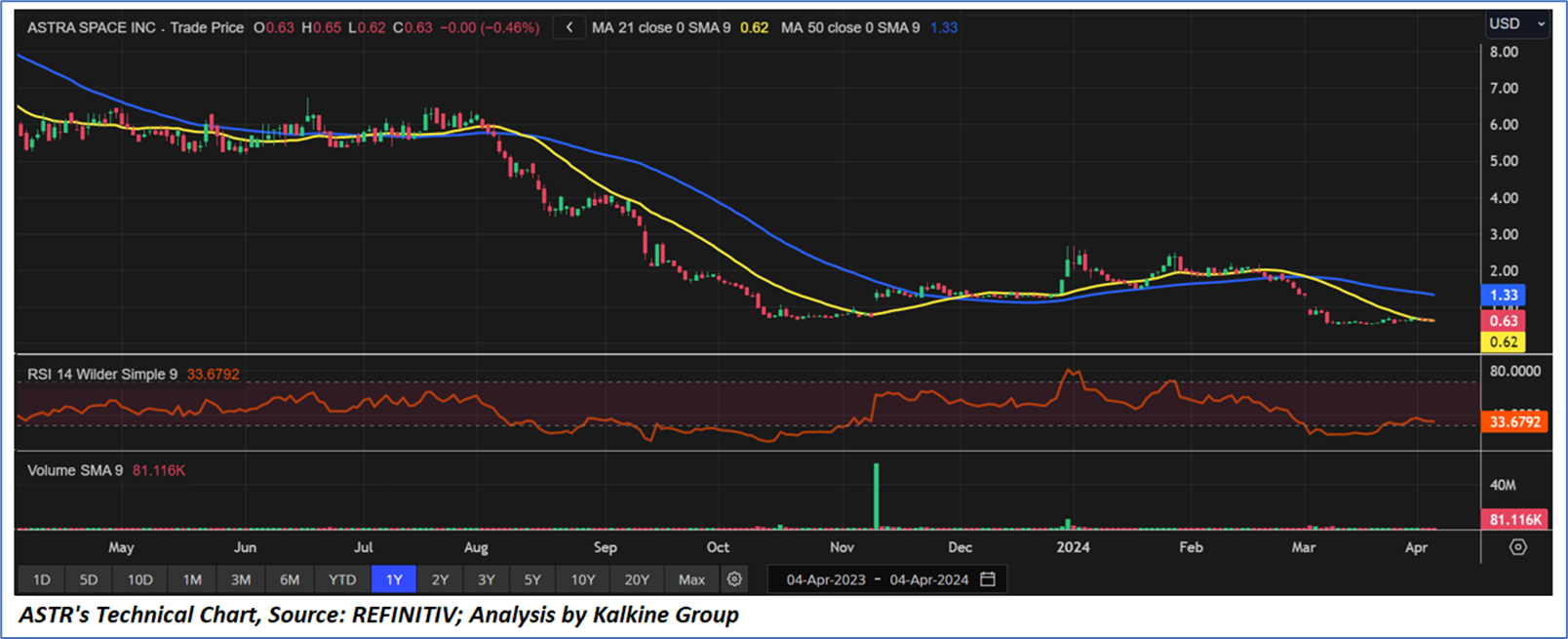Switch to the 6M time range

(x=290, y=579)
